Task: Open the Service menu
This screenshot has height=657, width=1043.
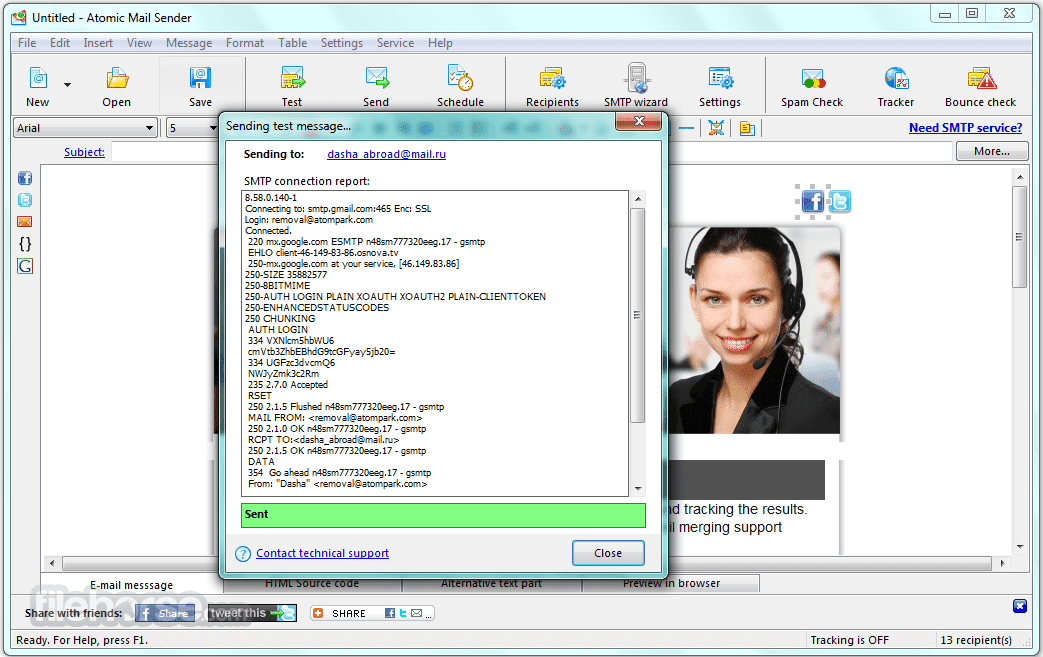Action: coord(395,43)
